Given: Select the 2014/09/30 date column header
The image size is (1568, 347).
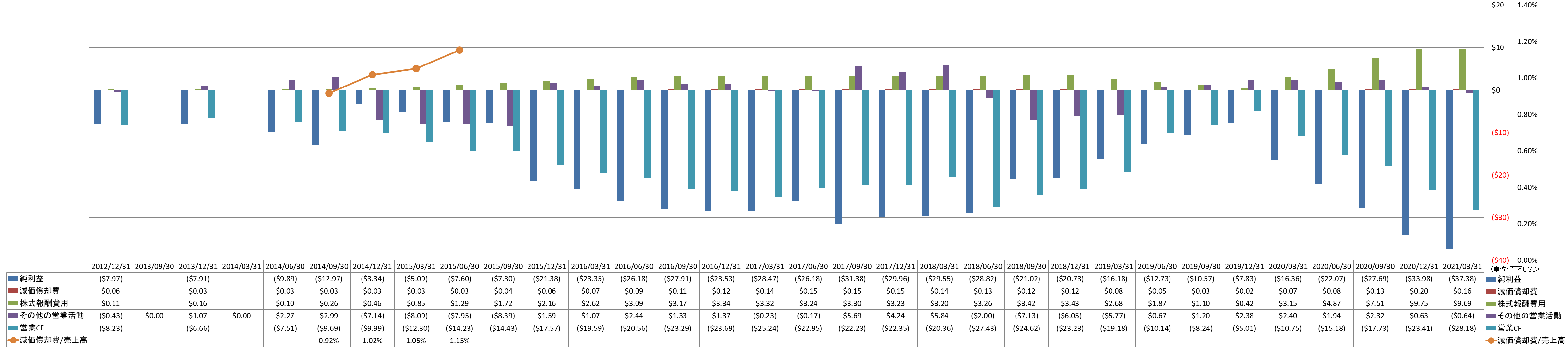Looking at the screenshot, I should [329, 267].
